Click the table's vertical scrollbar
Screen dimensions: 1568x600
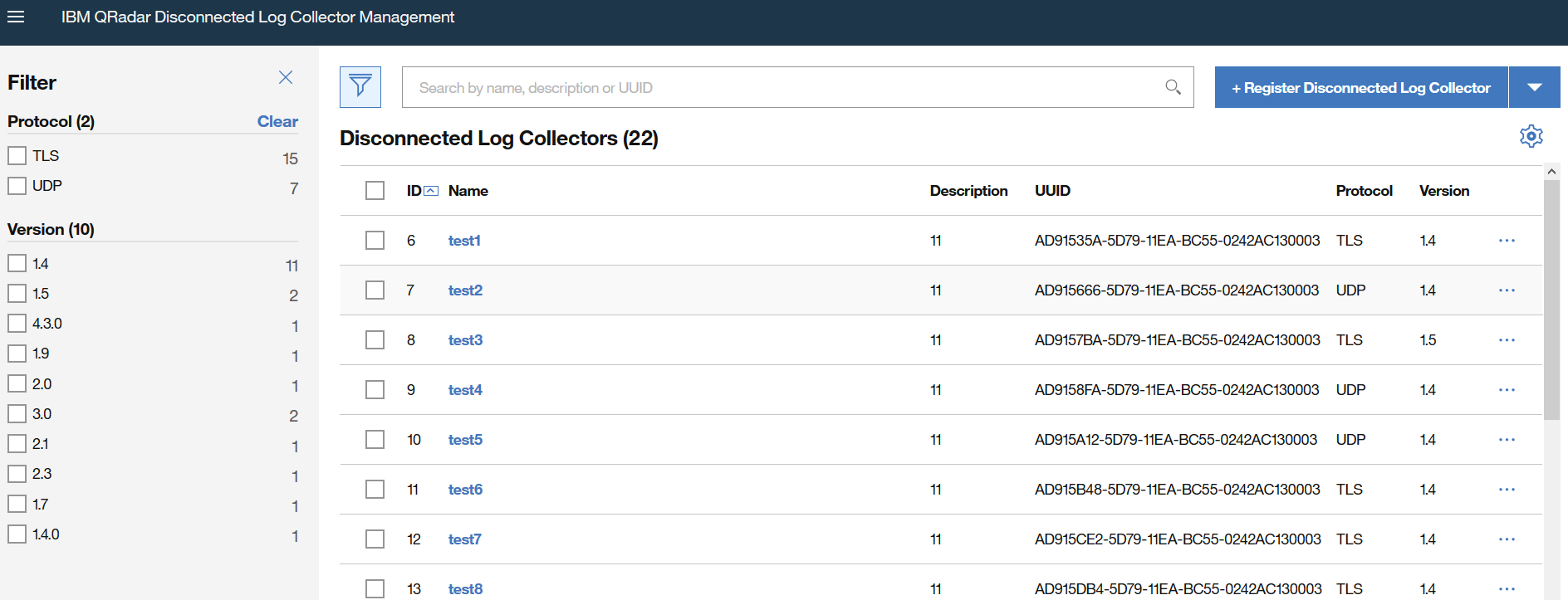tap(1551, 299)
